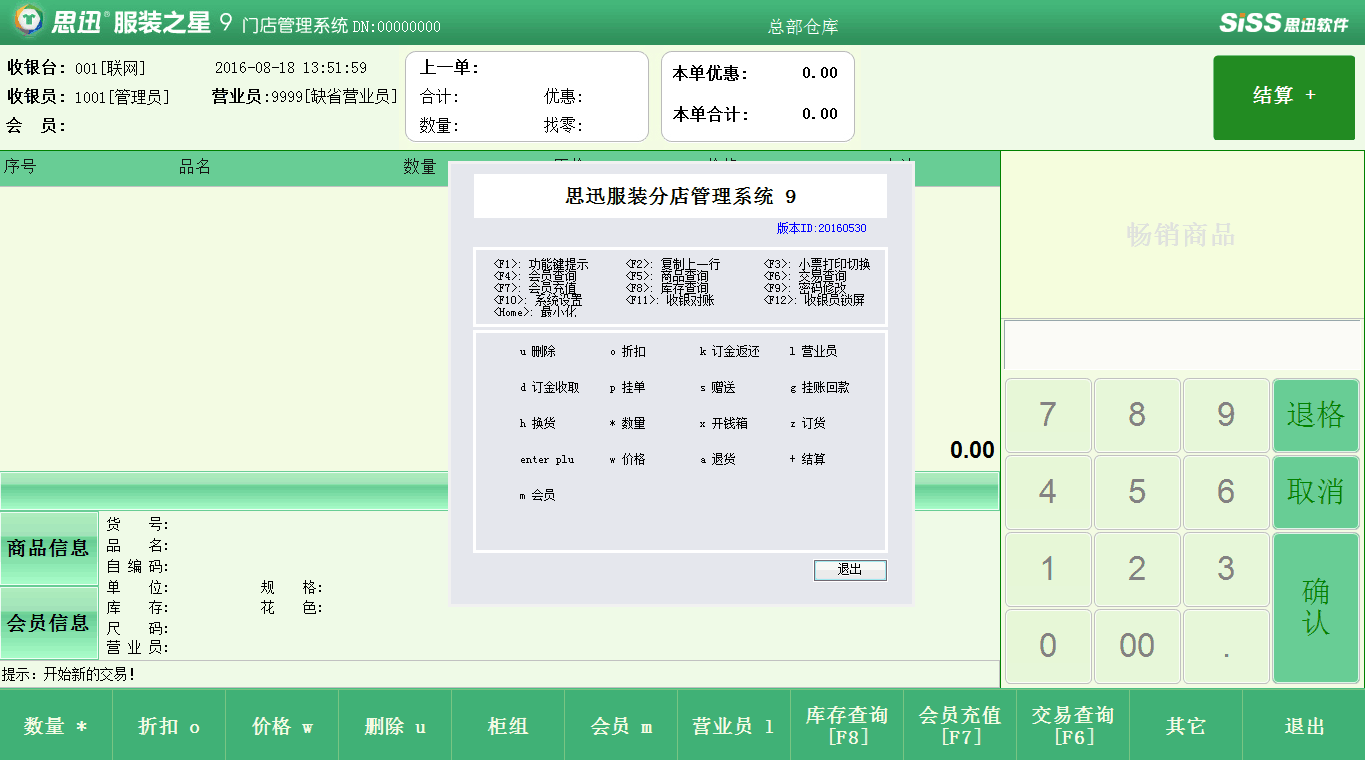The width and height of the screenshot is (1365, 760).
Task: Click the 总部仓库 title text
Action: coord(803,27)
